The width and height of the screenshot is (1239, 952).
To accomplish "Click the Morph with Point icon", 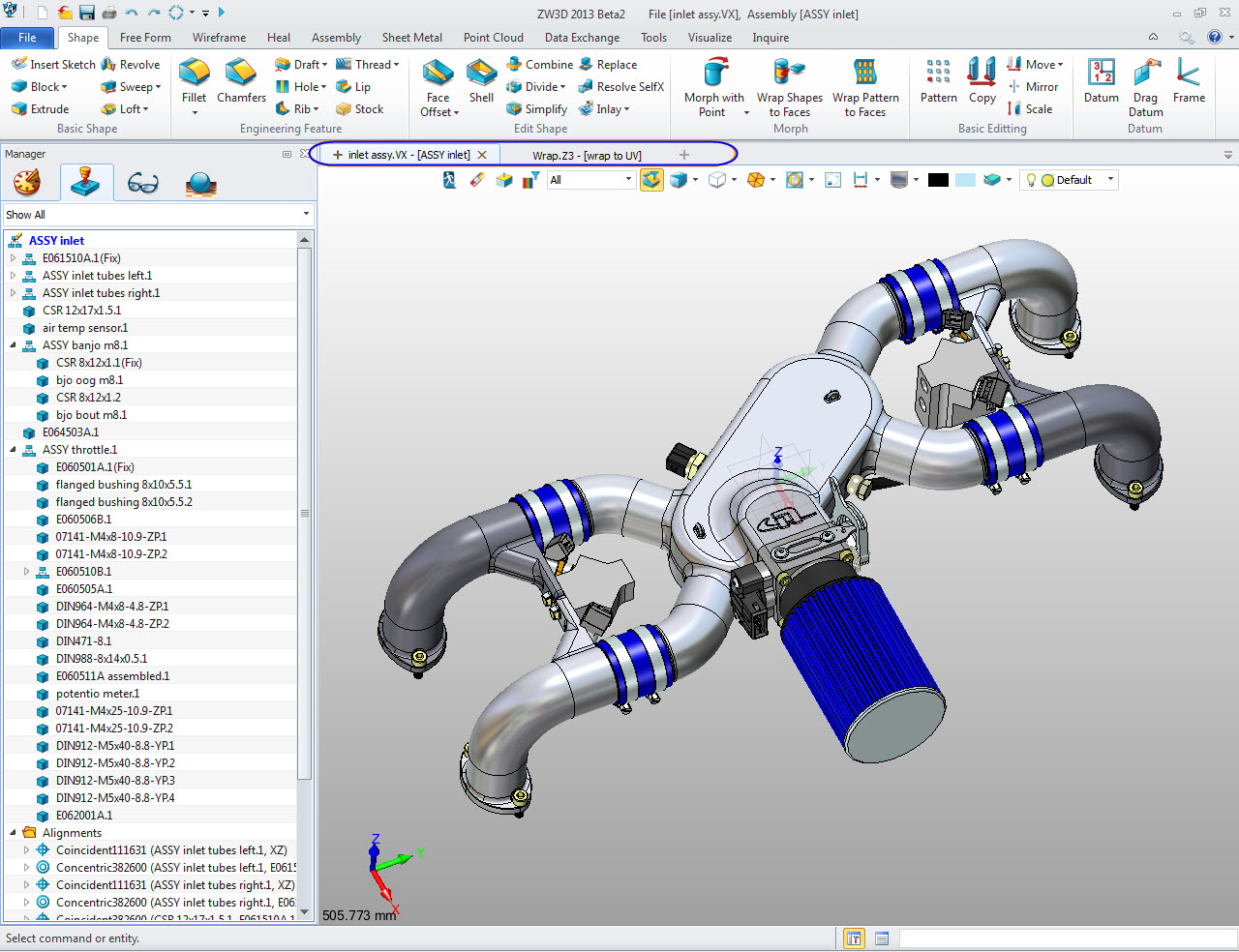I will pos(714,74).
